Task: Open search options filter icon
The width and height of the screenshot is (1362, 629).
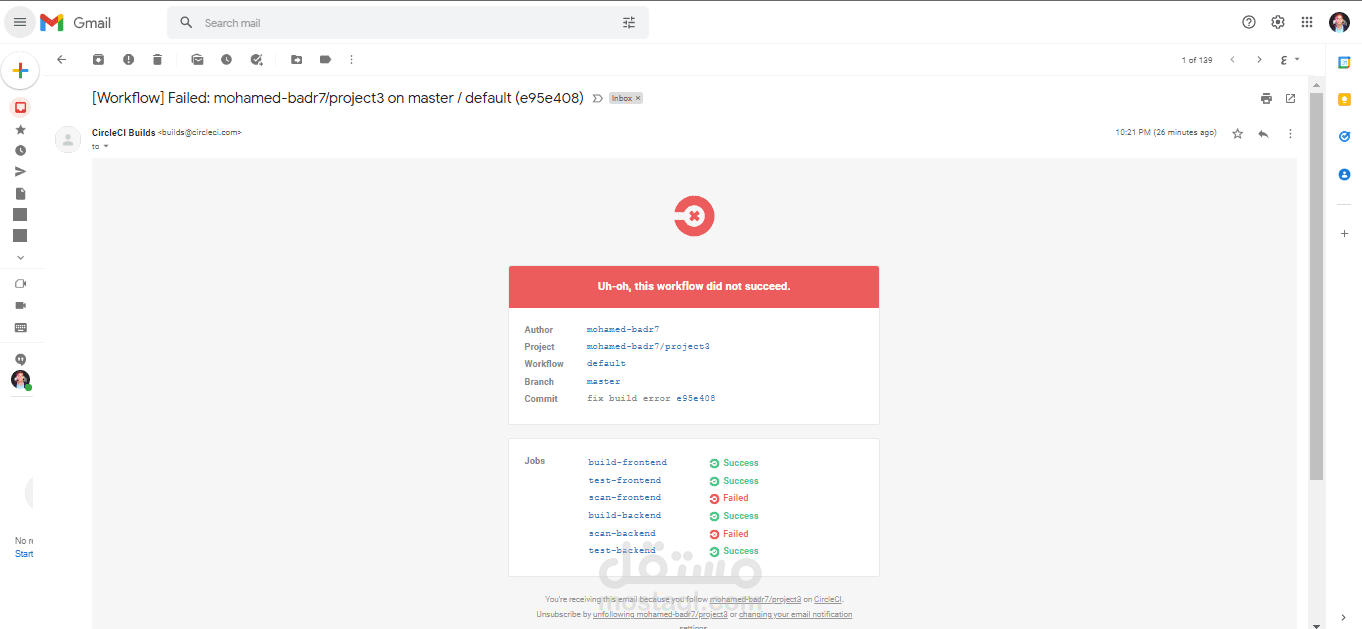Action: pos(629,23)
